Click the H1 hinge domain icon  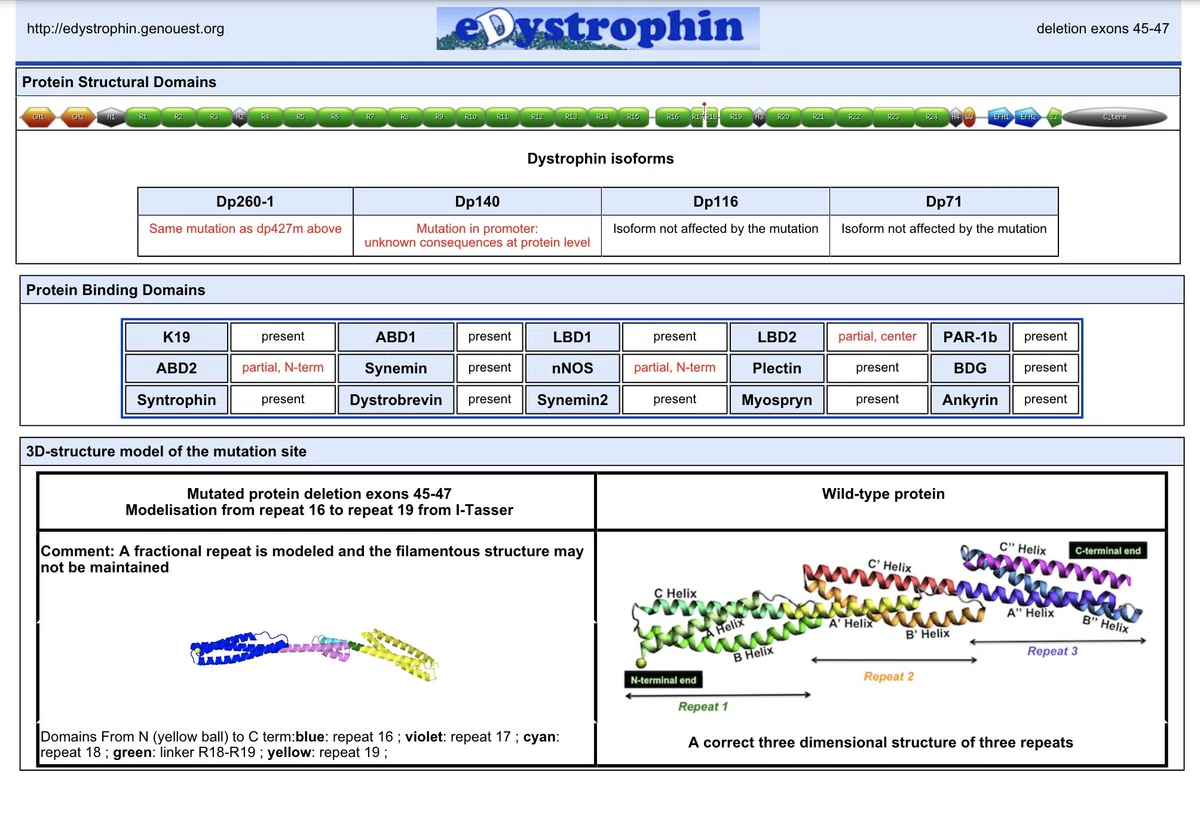pyautogui.click(x=111, y=117)
